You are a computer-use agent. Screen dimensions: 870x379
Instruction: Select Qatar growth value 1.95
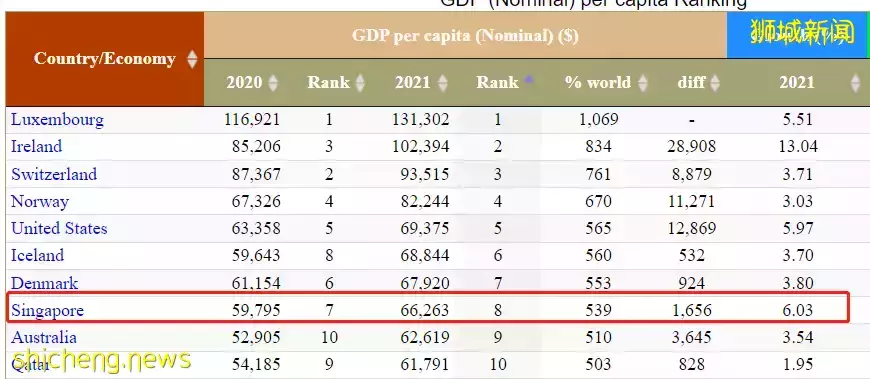(x=797, y=365)
